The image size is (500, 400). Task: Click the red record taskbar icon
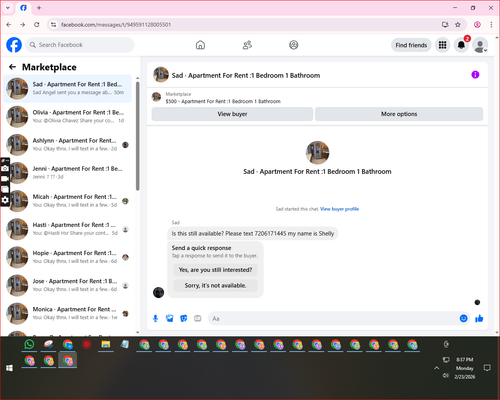tap(87, 344)
